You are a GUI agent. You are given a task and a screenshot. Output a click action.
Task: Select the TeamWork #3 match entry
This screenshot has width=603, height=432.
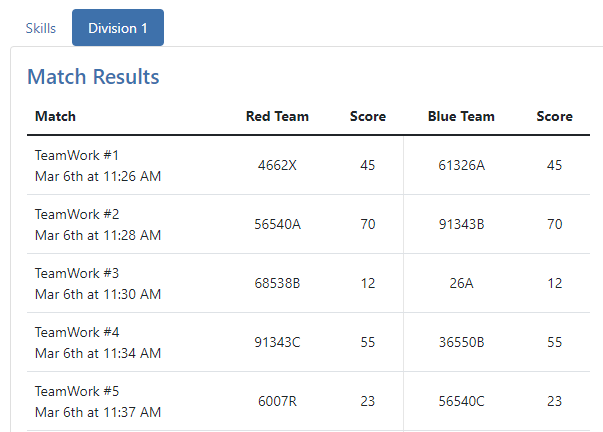(77, 273)
